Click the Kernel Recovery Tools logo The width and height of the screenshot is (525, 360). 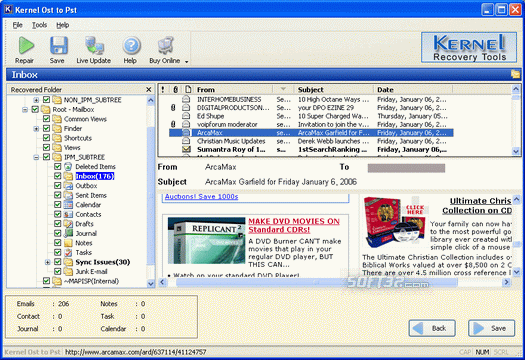[469, 47]
